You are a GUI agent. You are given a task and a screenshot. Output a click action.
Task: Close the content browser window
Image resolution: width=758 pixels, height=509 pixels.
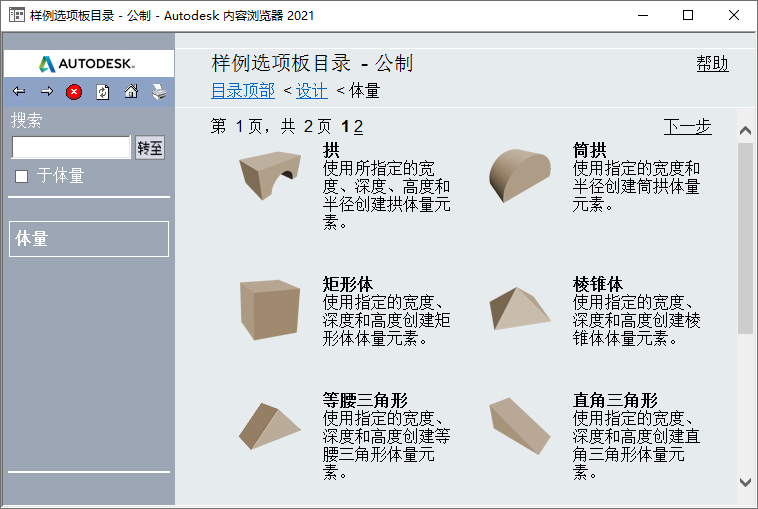click(x=733, y=15)
